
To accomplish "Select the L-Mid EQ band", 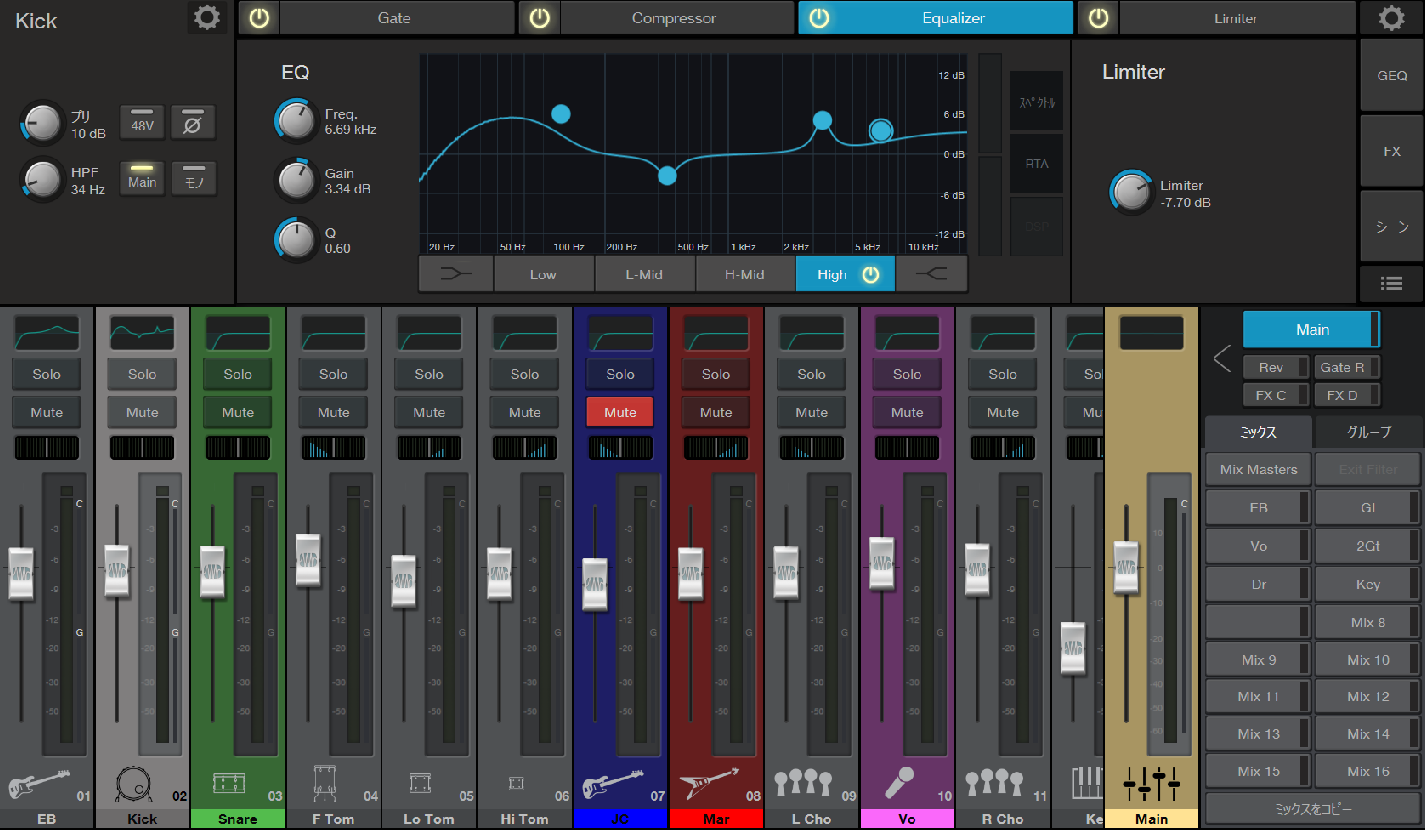I will tap(645, 274).
